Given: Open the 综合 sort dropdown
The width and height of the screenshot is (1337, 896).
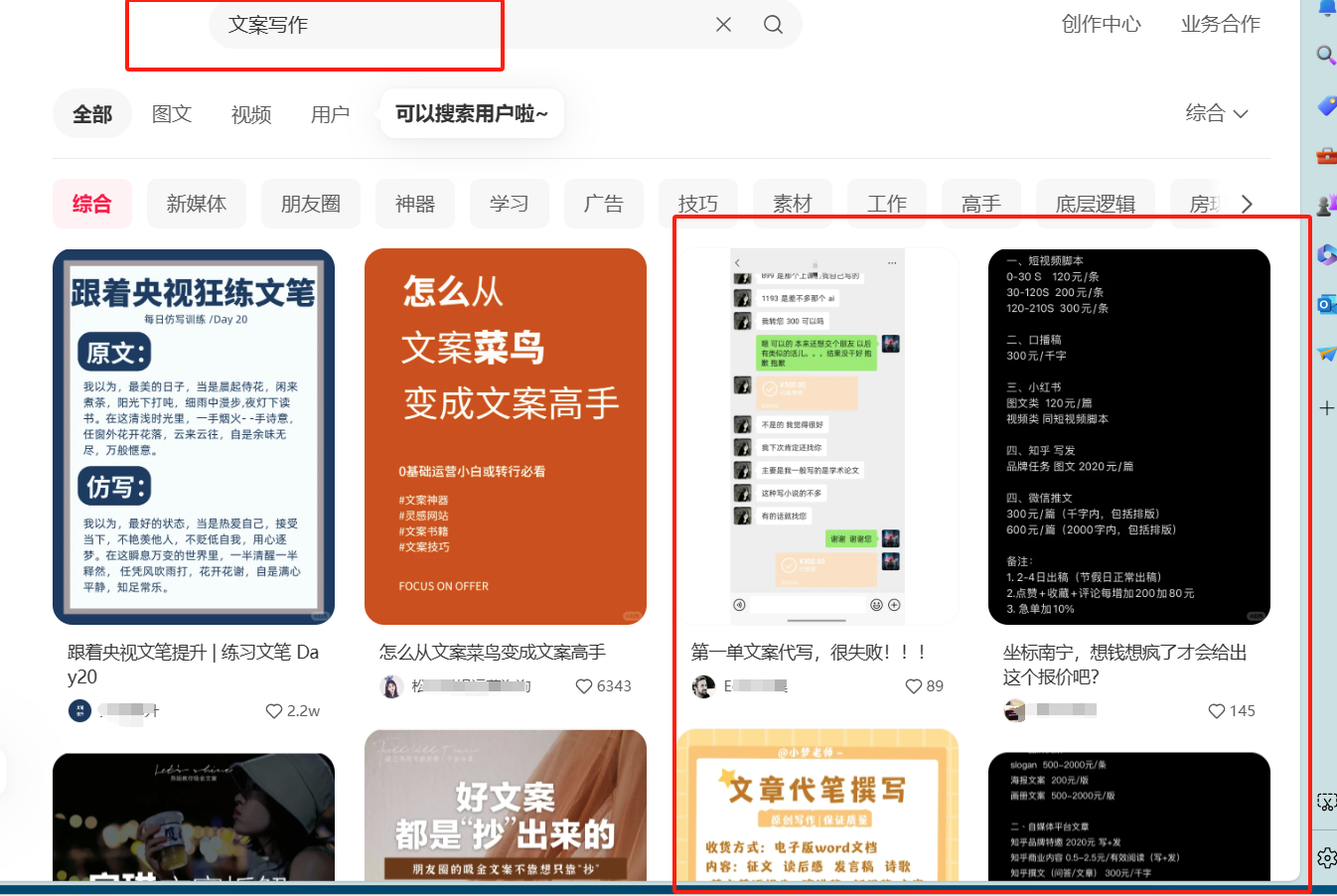Looking at the screenshot, I should [x=1218, y=113].
